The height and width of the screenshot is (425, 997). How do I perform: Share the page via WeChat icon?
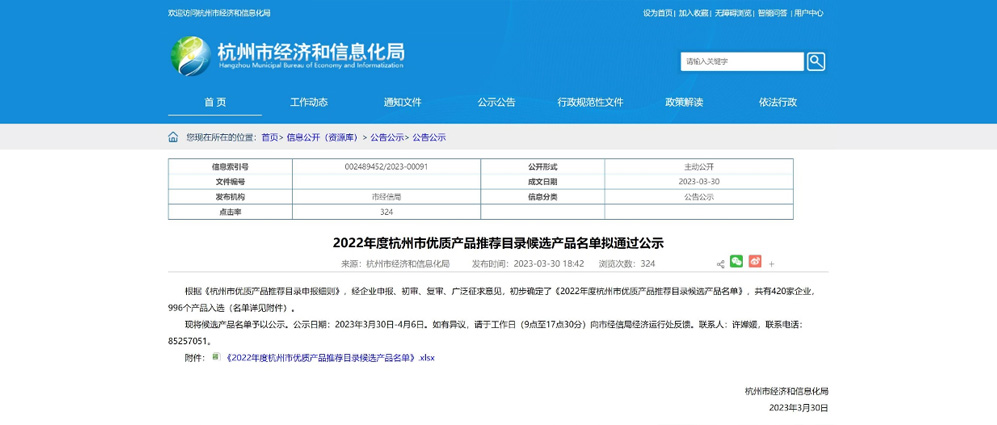click(737, 262)
